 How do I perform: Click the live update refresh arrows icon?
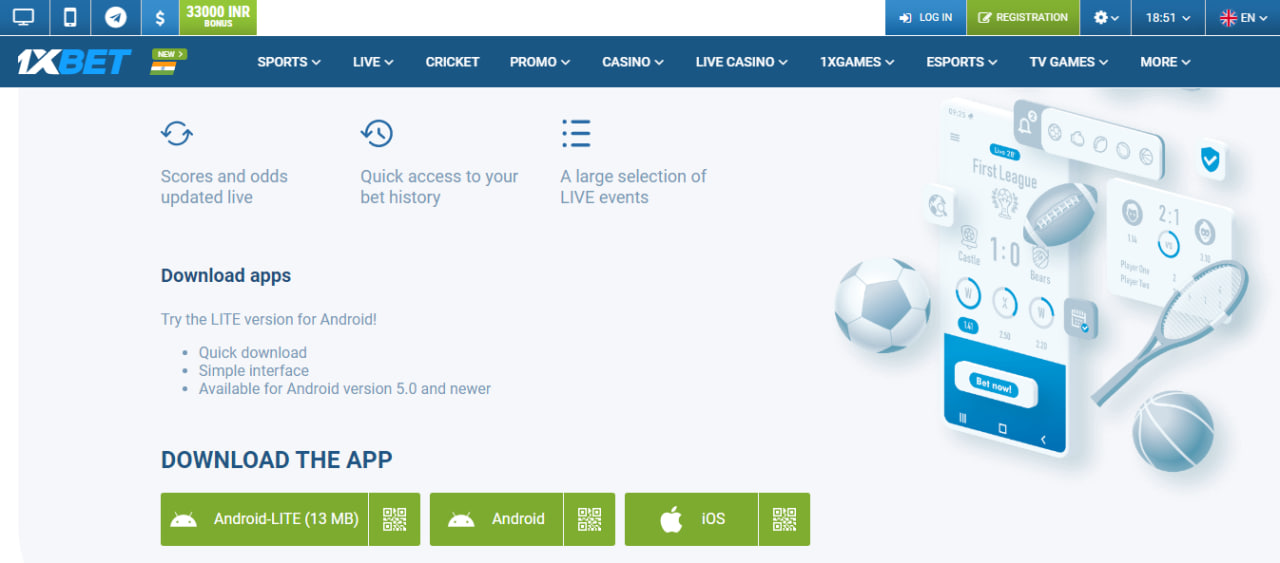point(177,133)
